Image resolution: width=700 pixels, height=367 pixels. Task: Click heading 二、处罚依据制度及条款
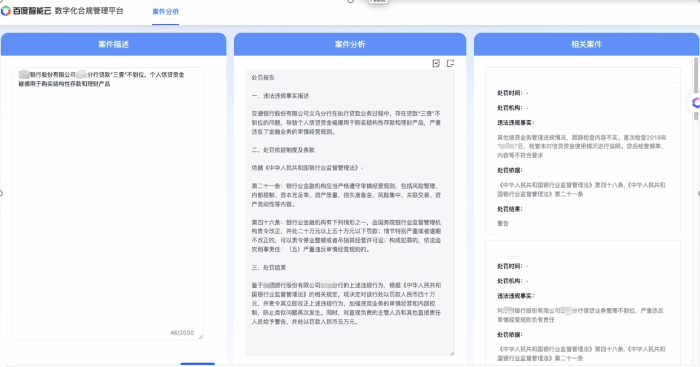pyautogui.click(x=283, y=150)
